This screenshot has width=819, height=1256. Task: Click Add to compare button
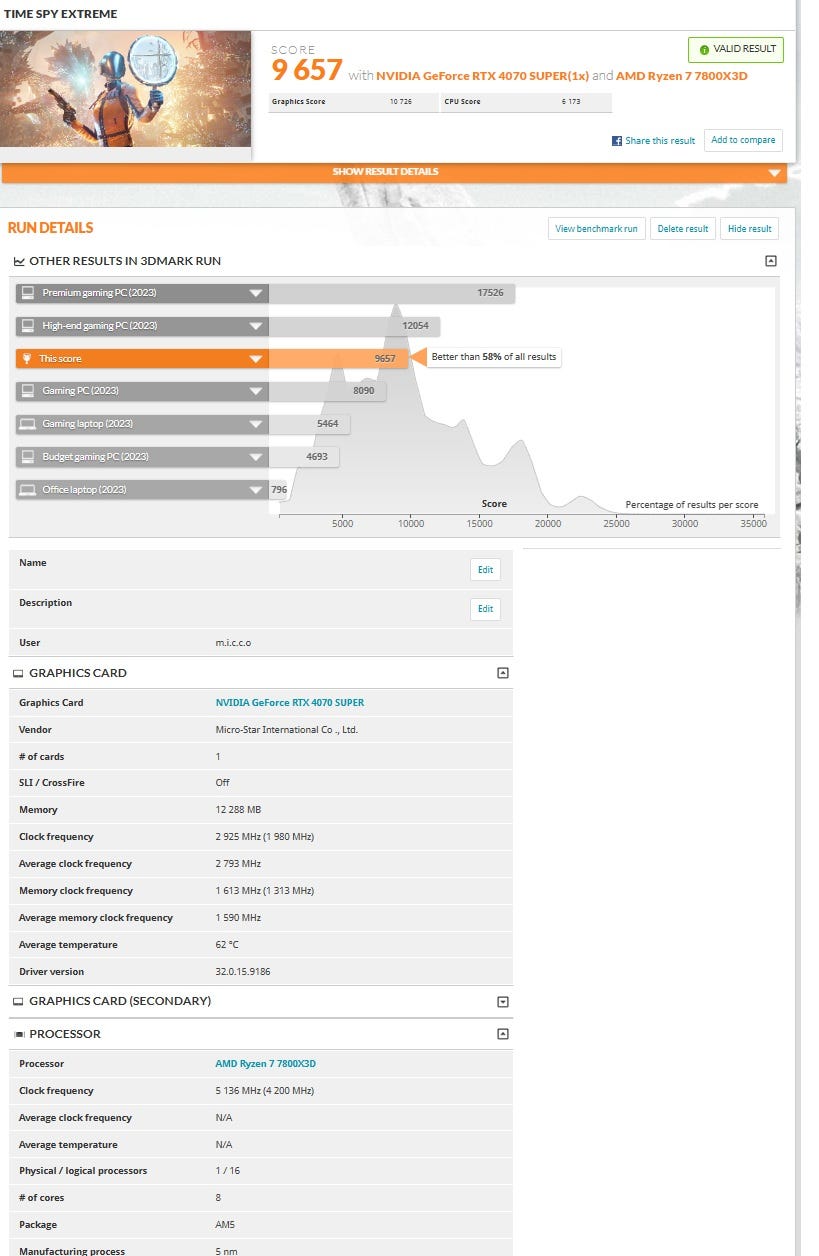pos(743,140)
